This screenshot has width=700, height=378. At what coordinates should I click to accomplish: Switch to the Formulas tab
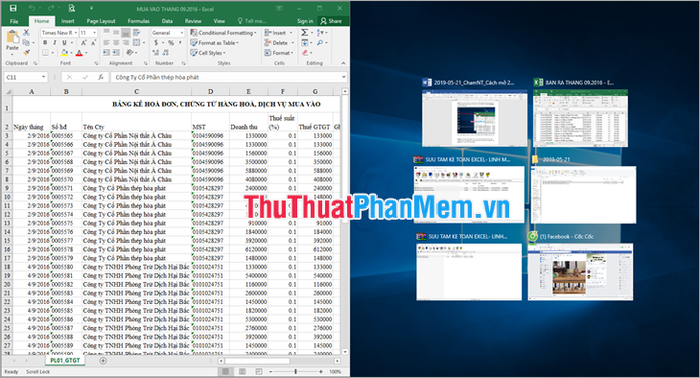138,21
